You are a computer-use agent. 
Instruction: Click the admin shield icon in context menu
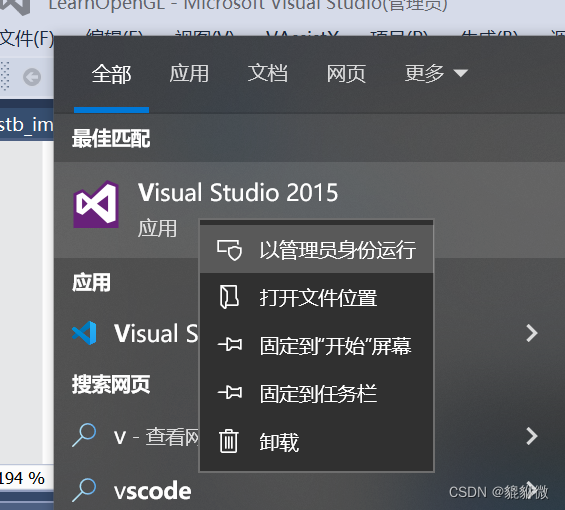pos(230,250)
